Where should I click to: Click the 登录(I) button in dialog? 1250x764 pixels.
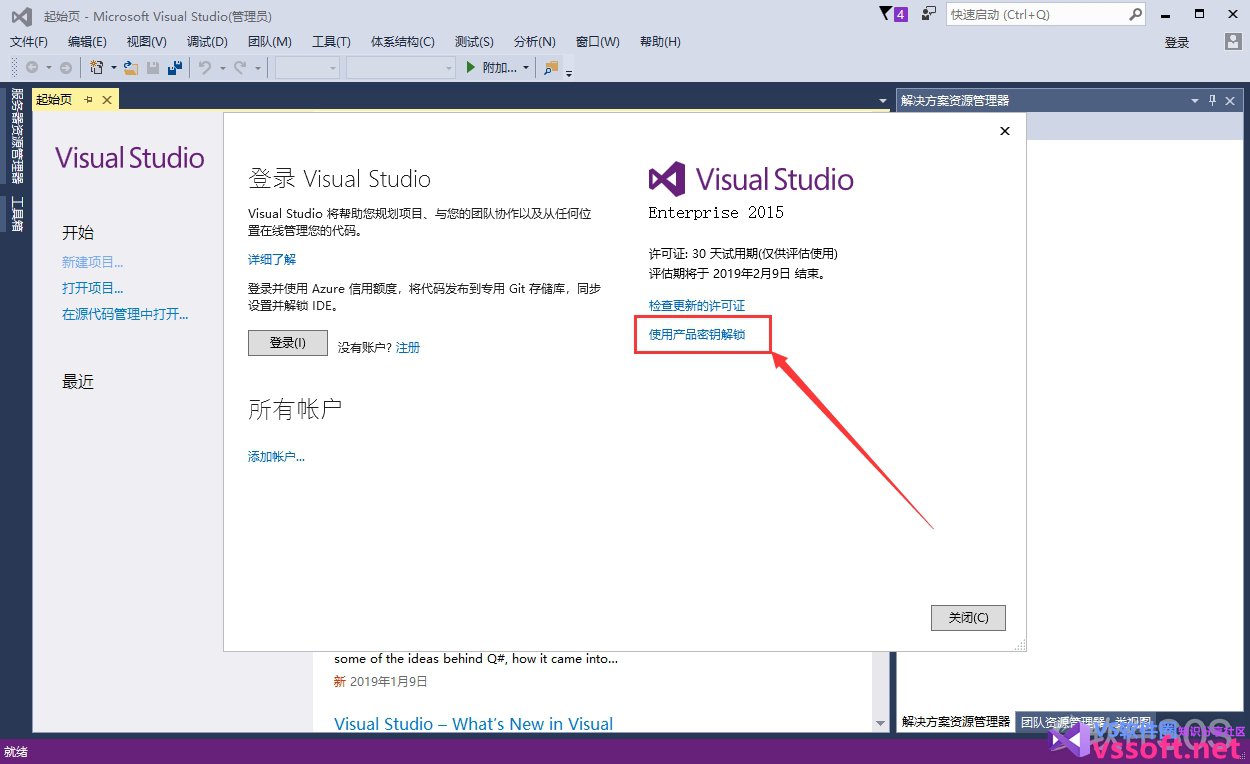(x=288, y=343)
